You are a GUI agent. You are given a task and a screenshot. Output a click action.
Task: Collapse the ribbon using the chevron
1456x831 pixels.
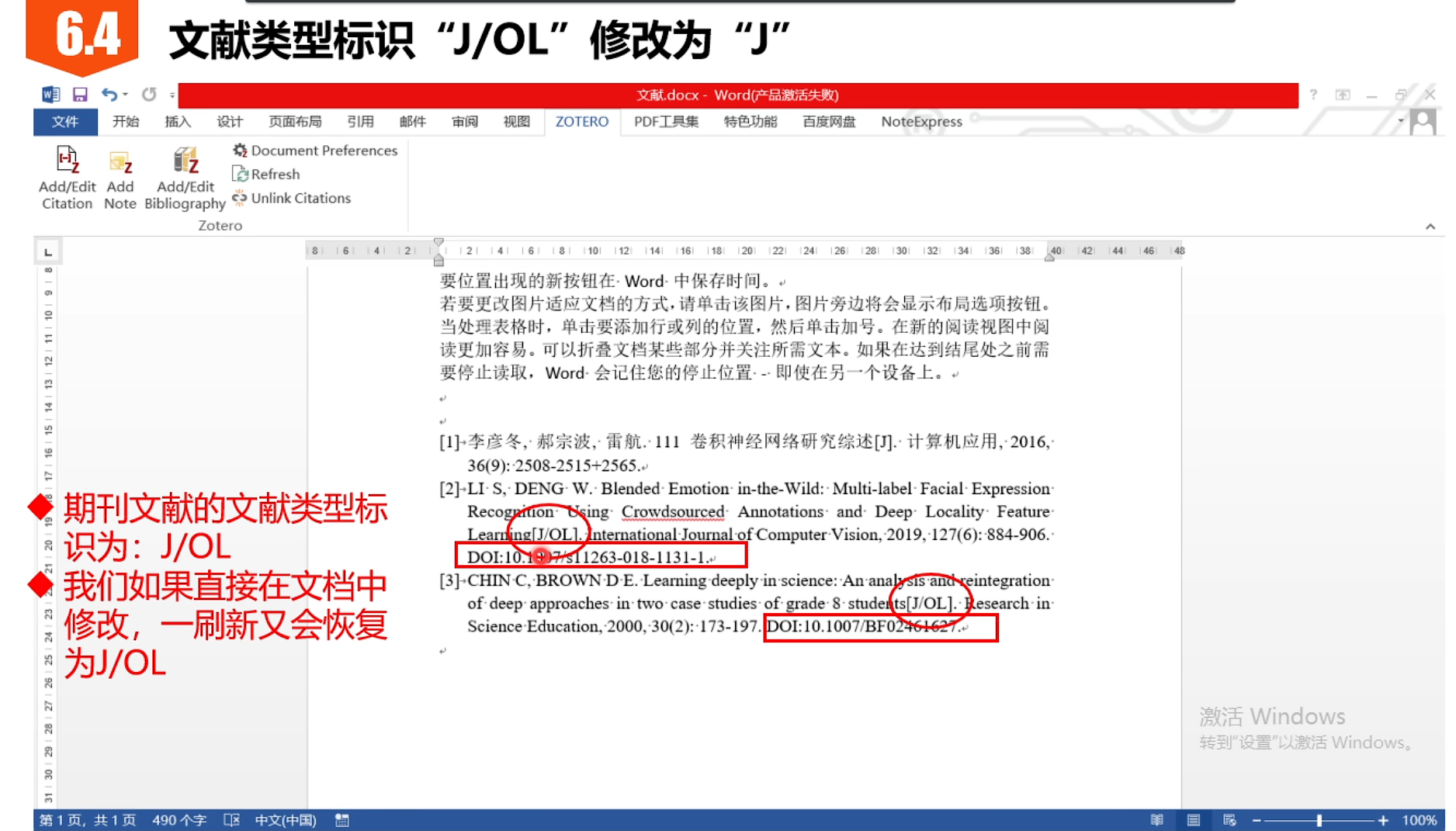1430,227
